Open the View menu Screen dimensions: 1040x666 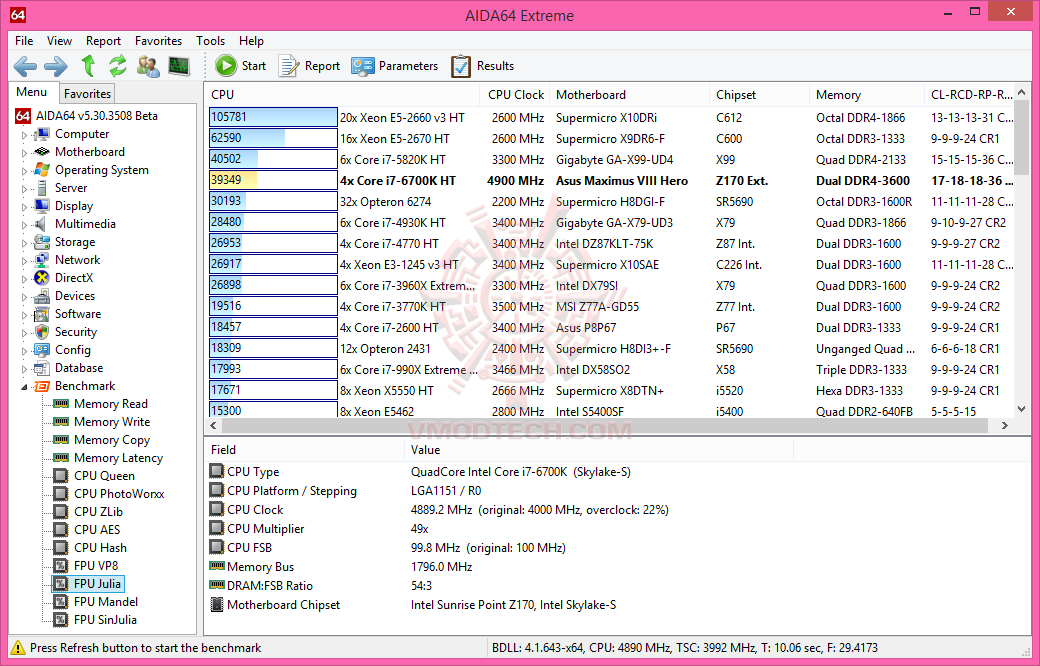pos(59,41)
